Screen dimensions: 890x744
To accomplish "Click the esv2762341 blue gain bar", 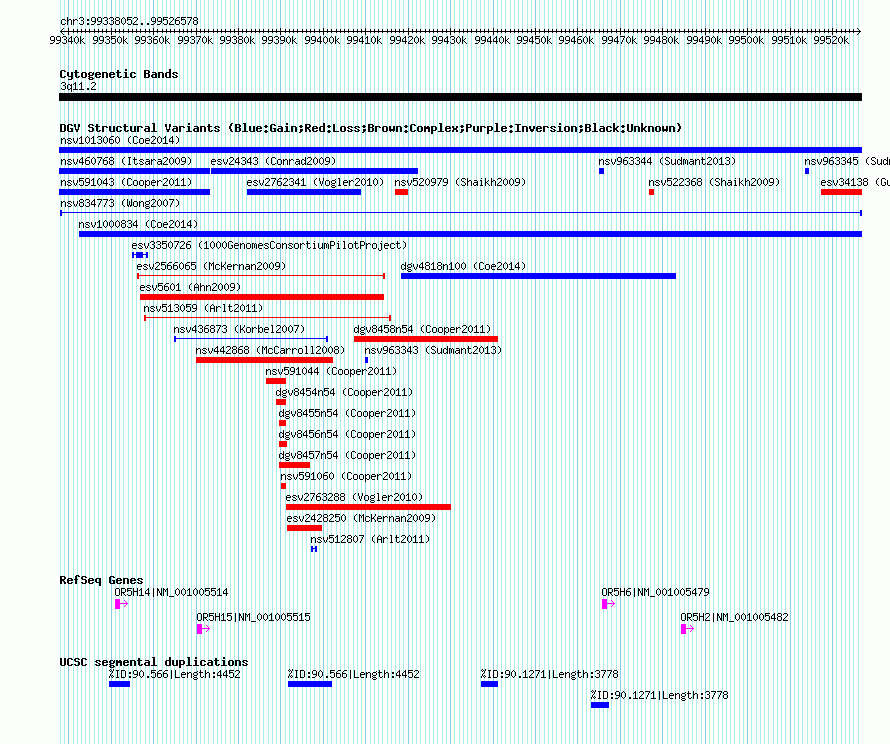I will click(x=304, y=192).
